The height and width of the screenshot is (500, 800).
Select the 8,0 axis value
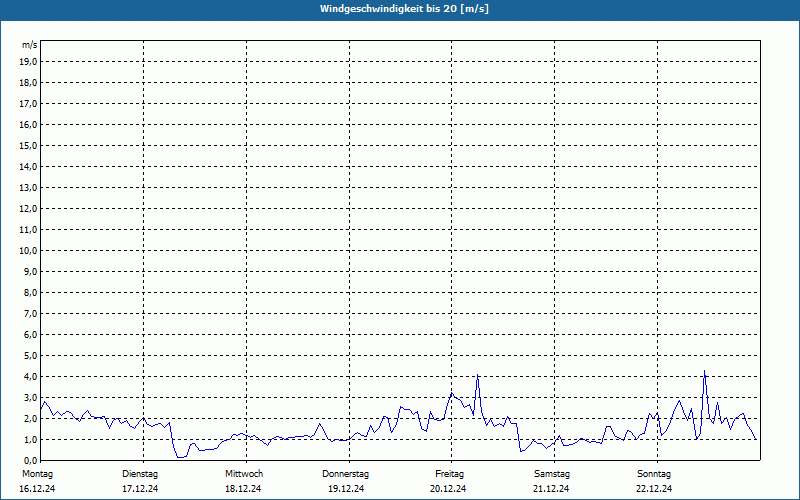pos(30,293)
